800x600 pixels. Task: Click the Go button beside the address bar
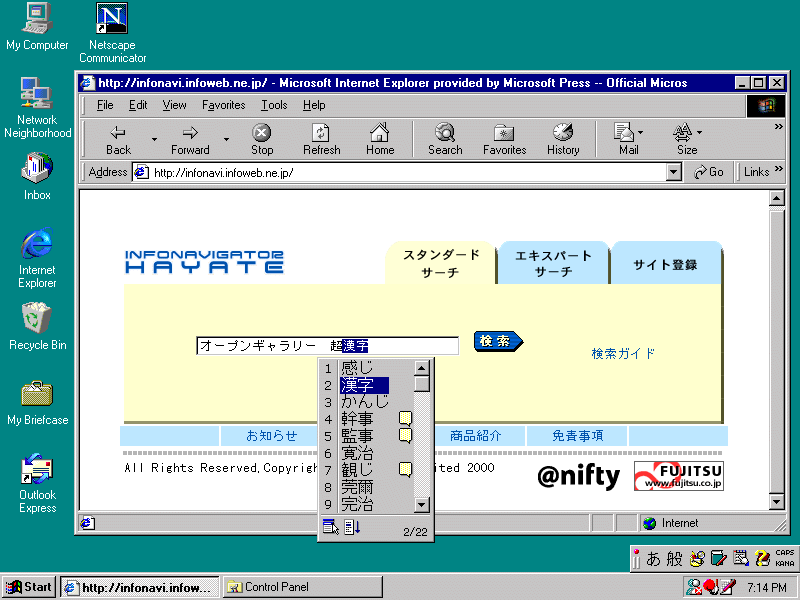tap(709, 172)
